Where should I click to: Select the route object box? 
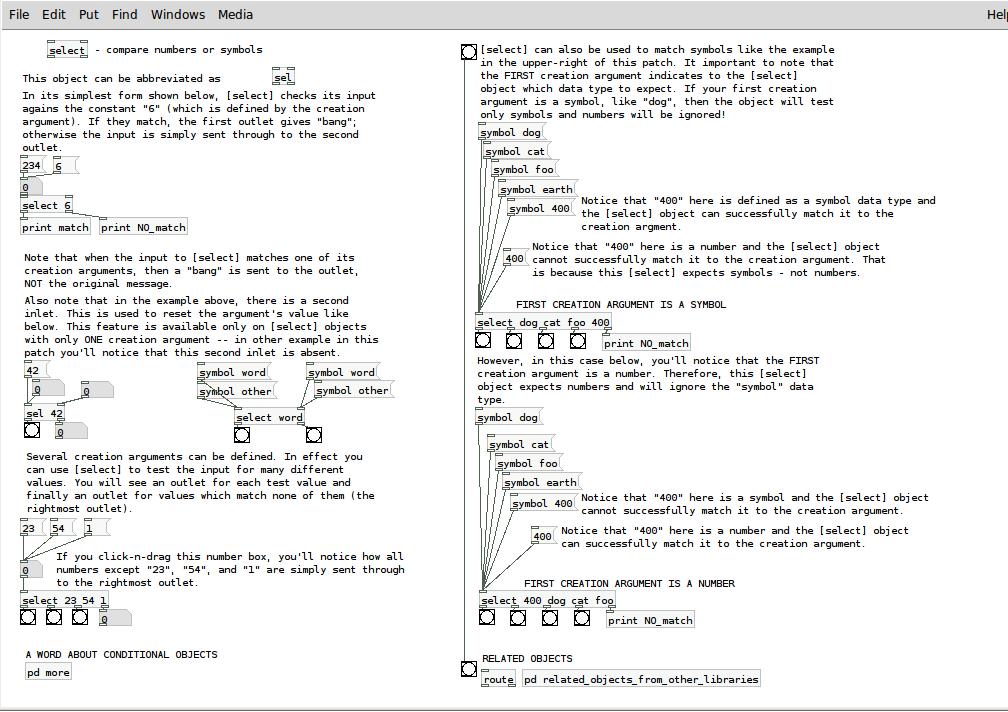tap(499, 679)
